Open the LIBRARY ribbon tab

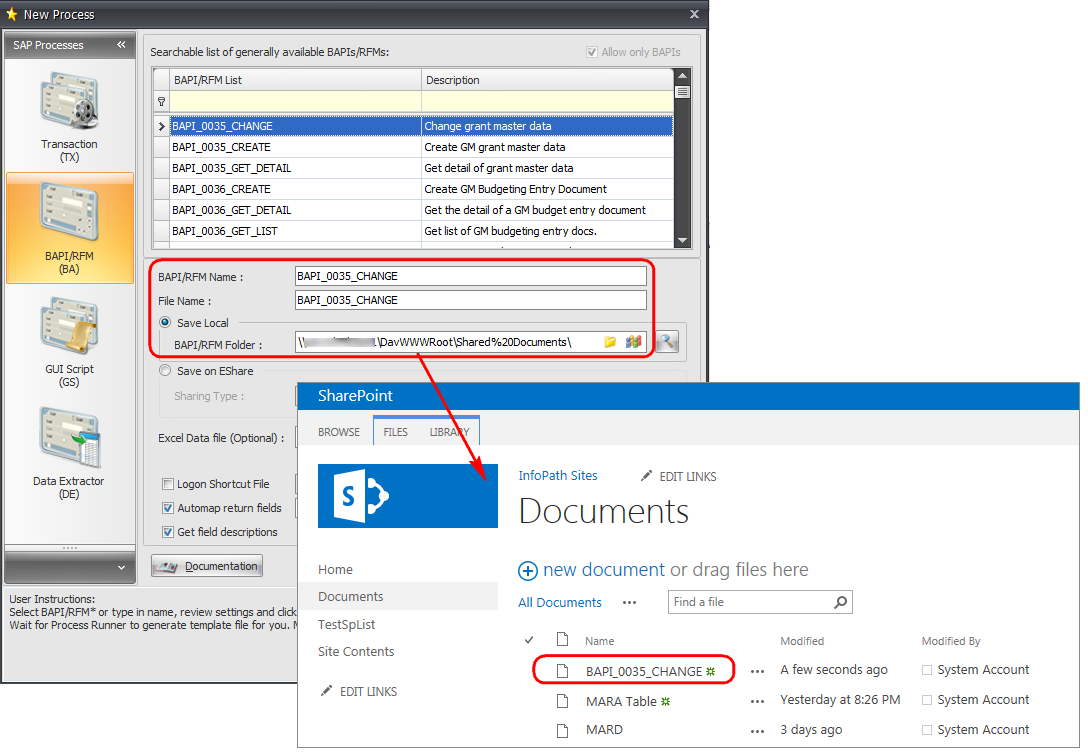[x=449, y=432]
